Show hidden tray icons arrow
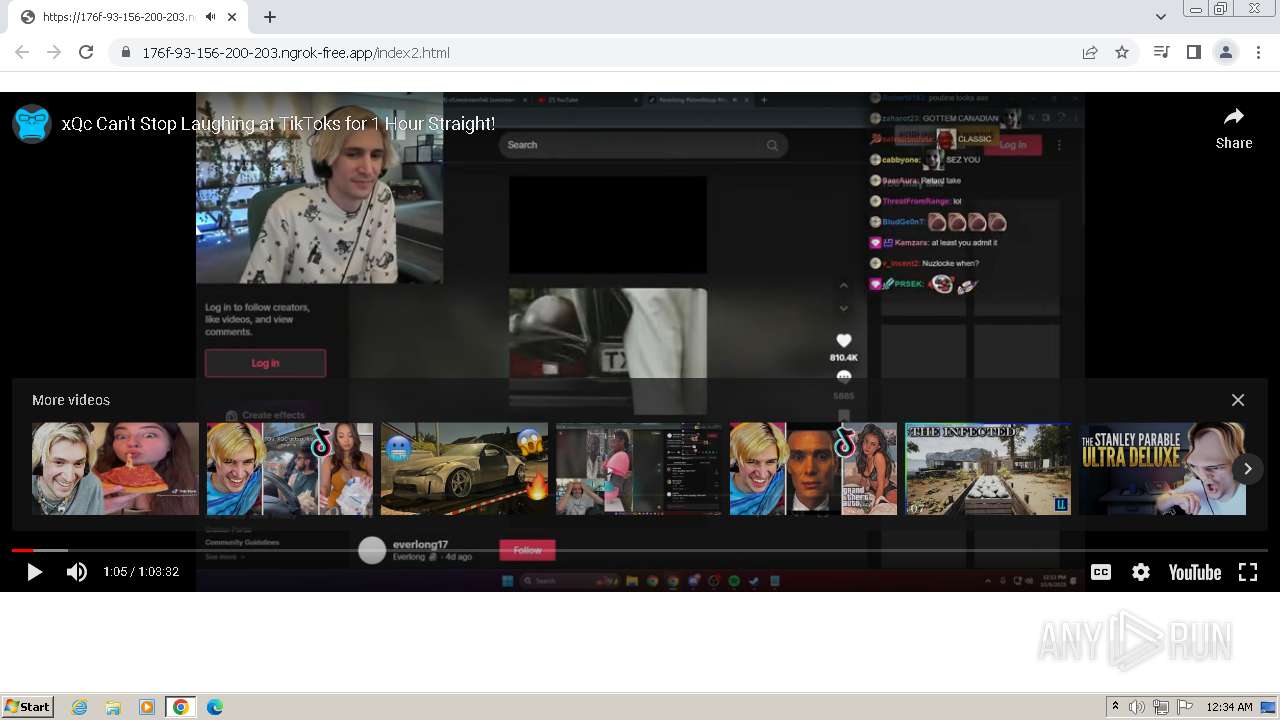Image resolution: width=1280 pixels, height=720 pixels. point(1115,707)
